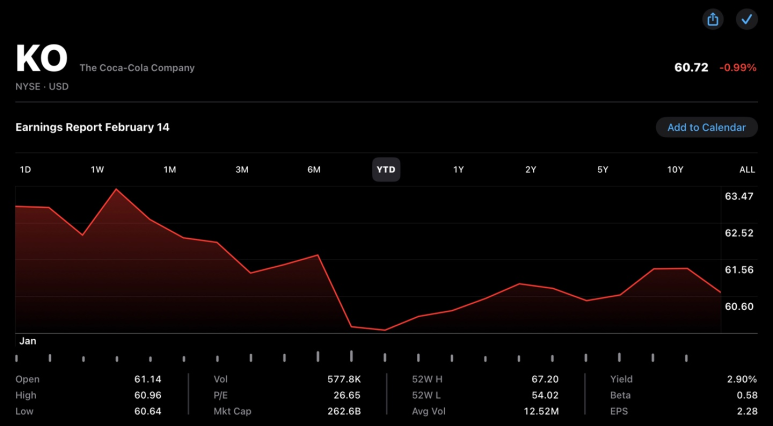The height and width of the screenshot is (426, 773).
Task: Click the tallest volume bar
Action: [x=351, y=356]
